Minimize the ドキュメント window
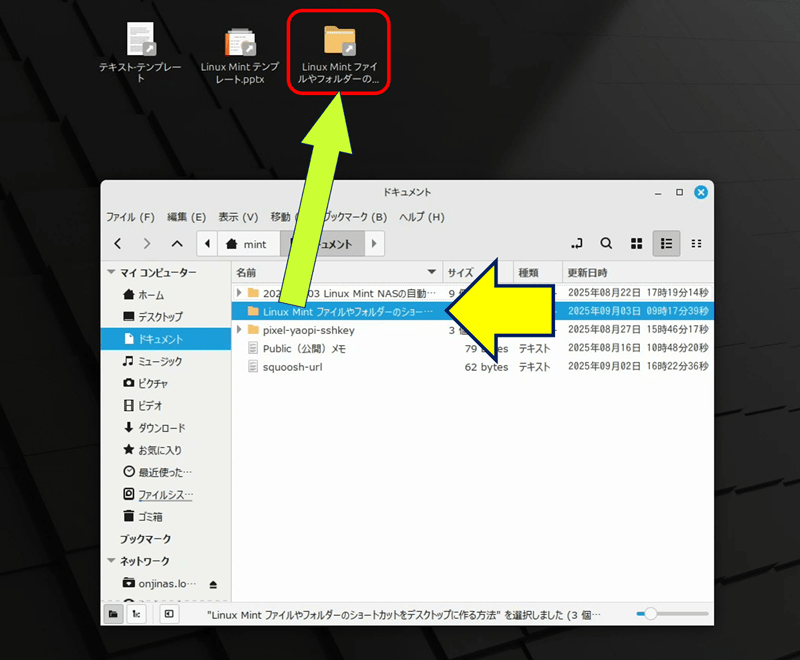This screenshot has width=800, height=660. (658, 193)
